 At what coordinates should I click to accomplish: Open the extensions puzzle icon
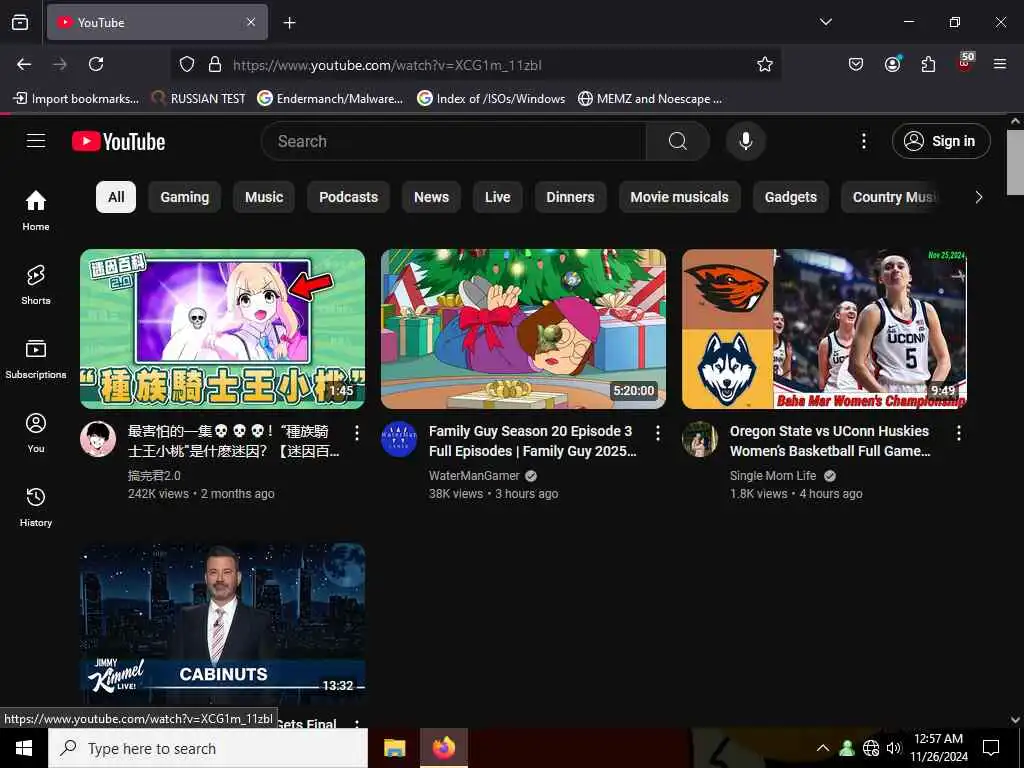point(928,64)
